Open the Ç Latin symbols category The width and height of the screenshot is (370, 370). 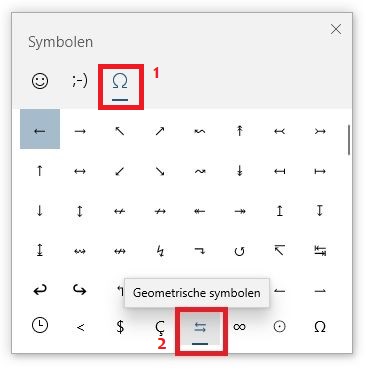click(160, 328)
